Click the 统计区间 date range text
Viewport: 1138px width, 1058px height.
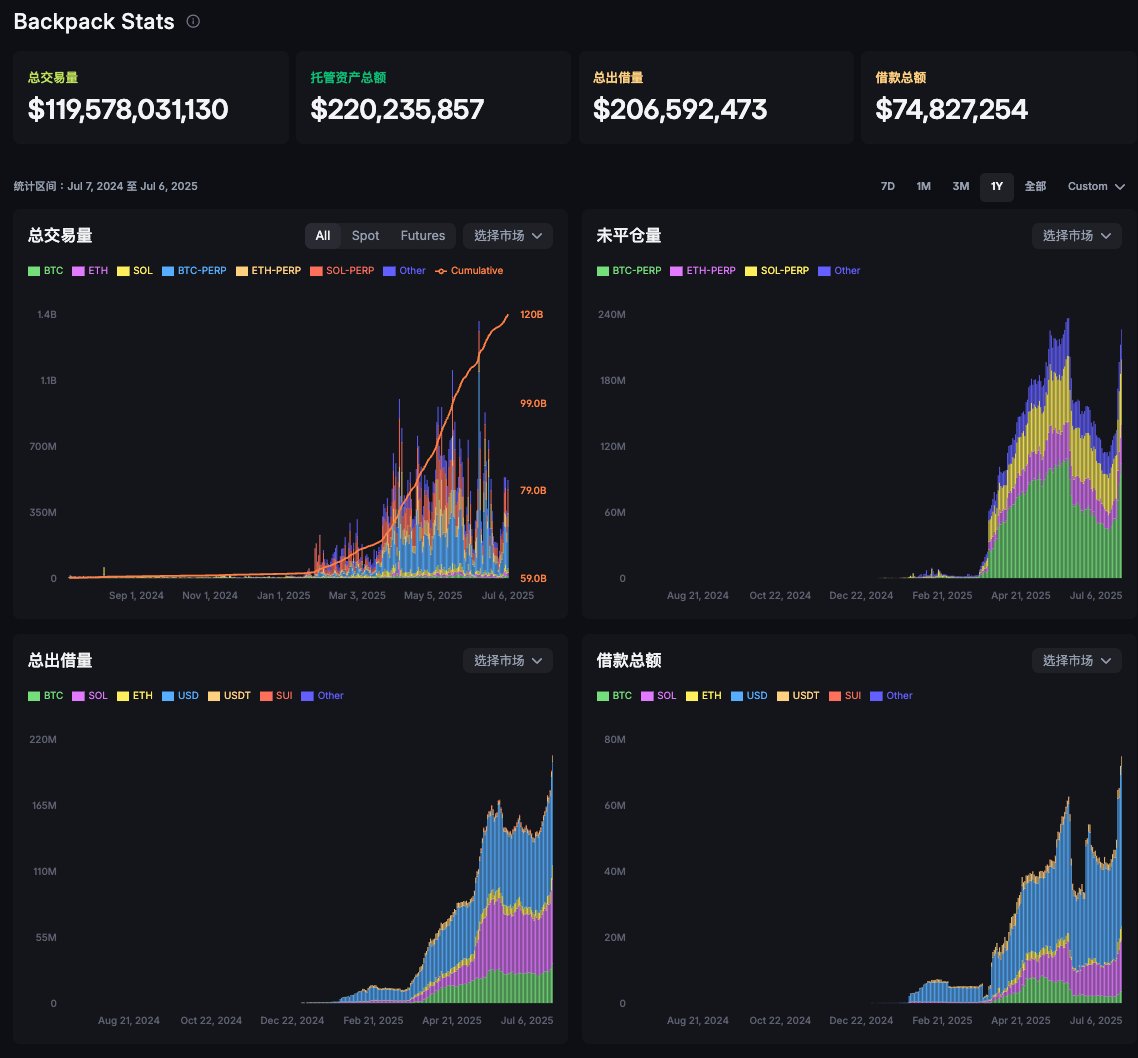(105, 186)
